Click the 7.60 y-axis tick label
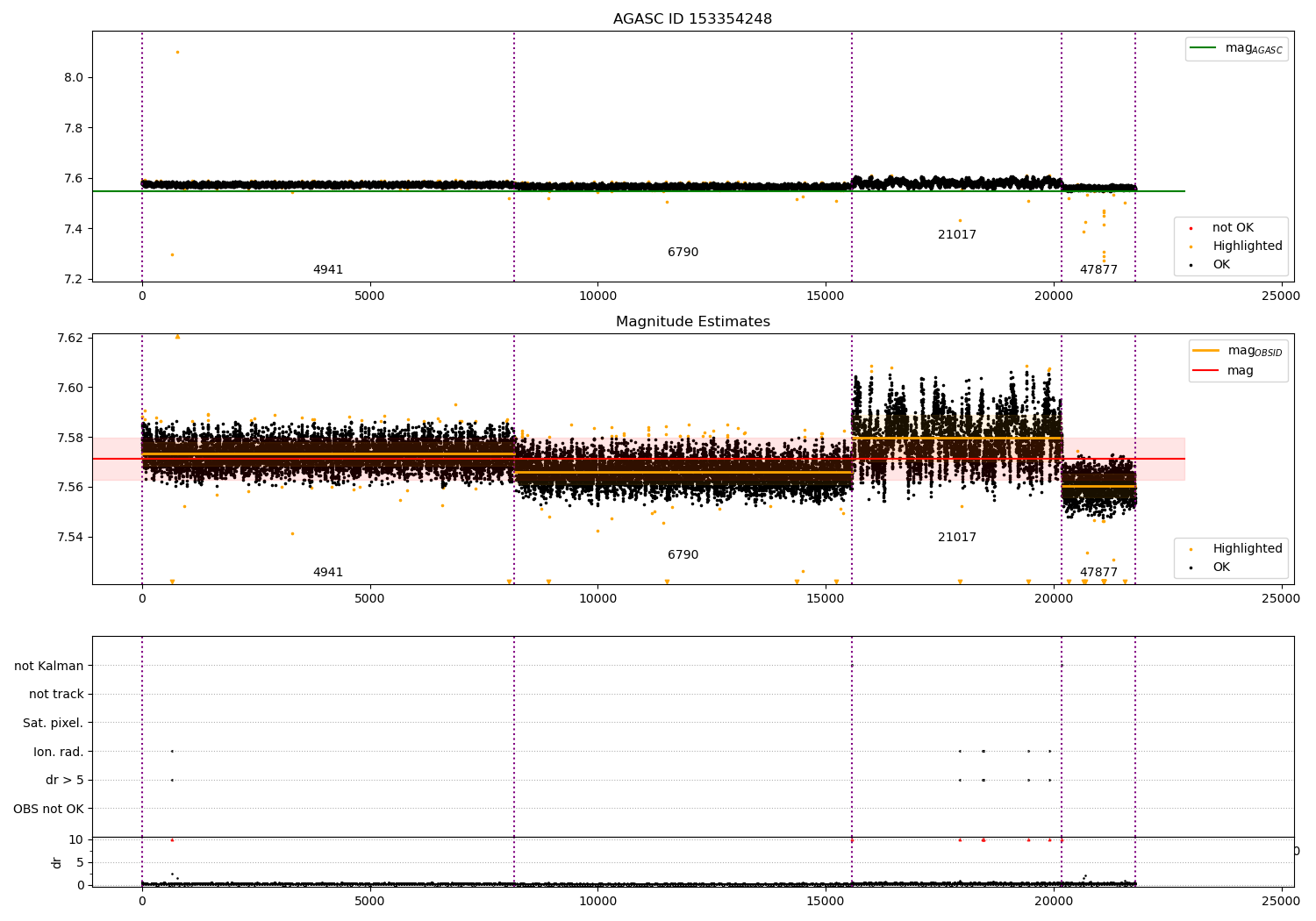Viewport: 1316px width, 921px height. [70, 389]
